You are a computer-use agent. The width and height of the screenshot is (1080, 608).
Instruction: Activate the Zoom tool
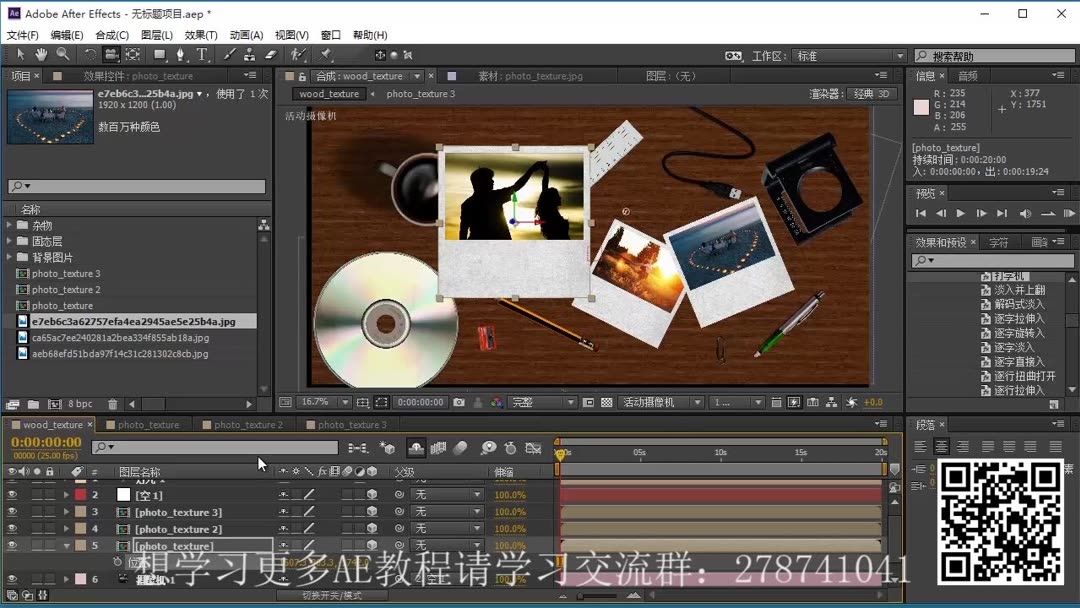[x=62, y=56]
